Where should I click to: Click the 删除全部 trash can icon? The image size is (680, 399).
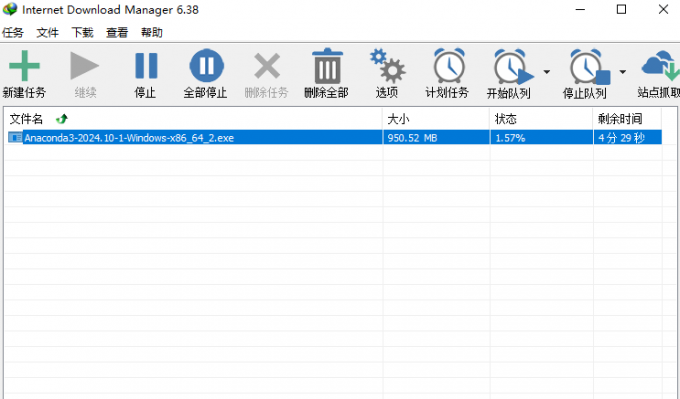(x=327, y=66)
